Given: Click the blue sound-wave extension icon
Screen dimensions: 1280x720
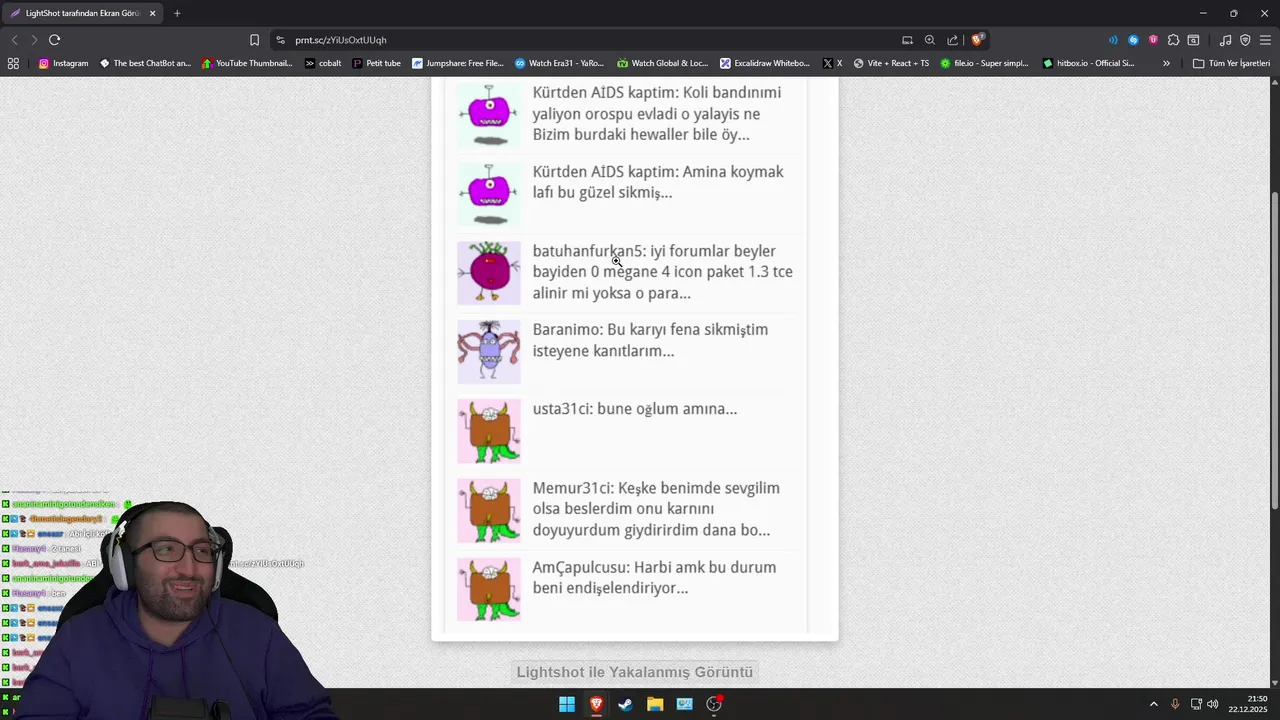Looking at the screenshot, I should click(1113, 40).
